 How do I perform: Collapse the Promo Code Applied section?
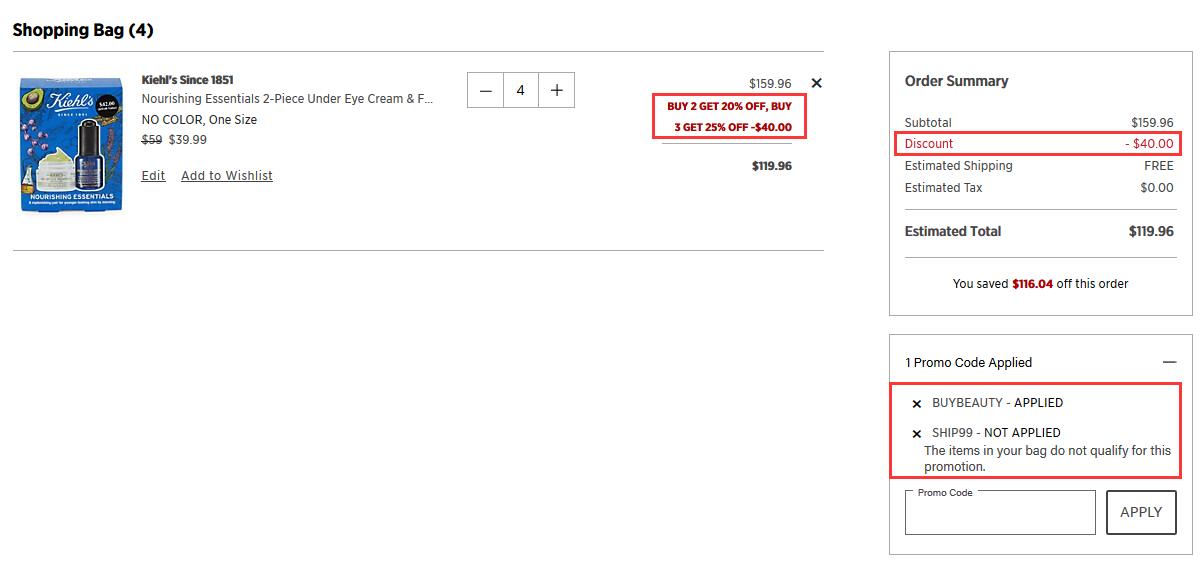tap(1169, 362)
